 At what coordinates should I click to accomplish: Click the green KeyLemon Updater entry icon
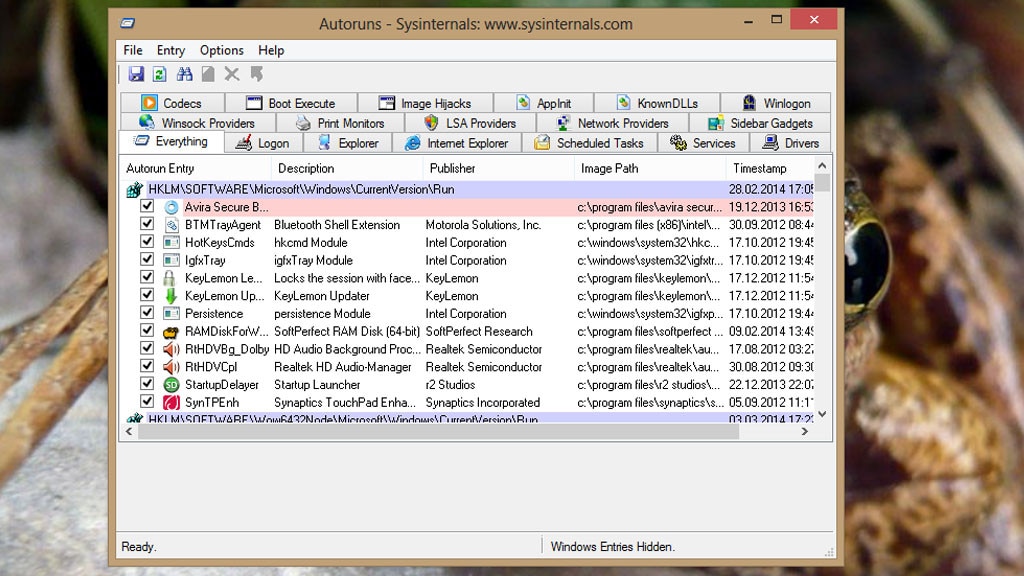coord(171,296)
